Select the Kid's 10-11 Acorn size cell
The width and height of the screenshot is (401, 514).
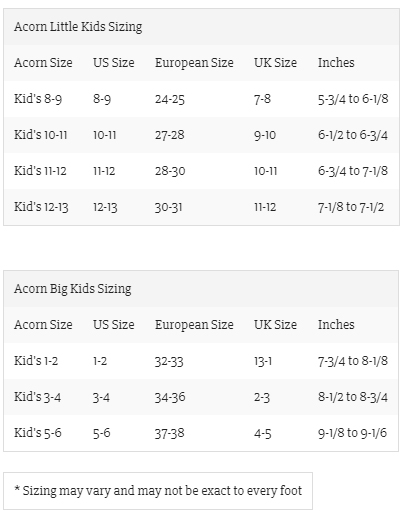pyautogui.click(x=41, y=135)
